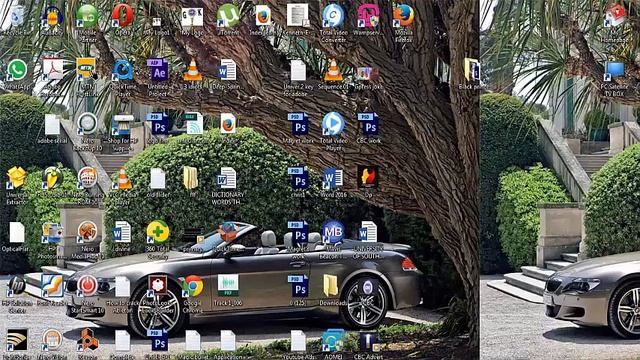Launch the Mozilla Firefox shortcut
This screenshot has width=640, height=360.
tap(404, 17)
